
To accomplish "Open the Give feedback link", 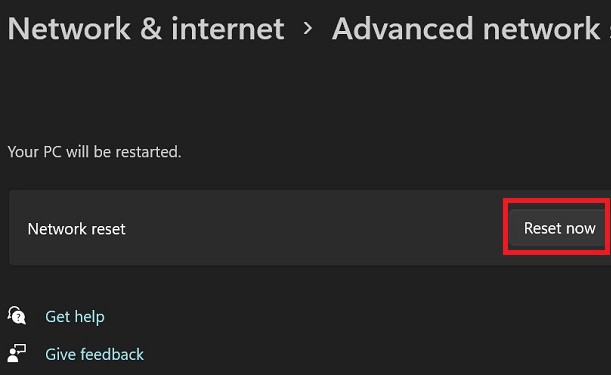I will 94,354.
